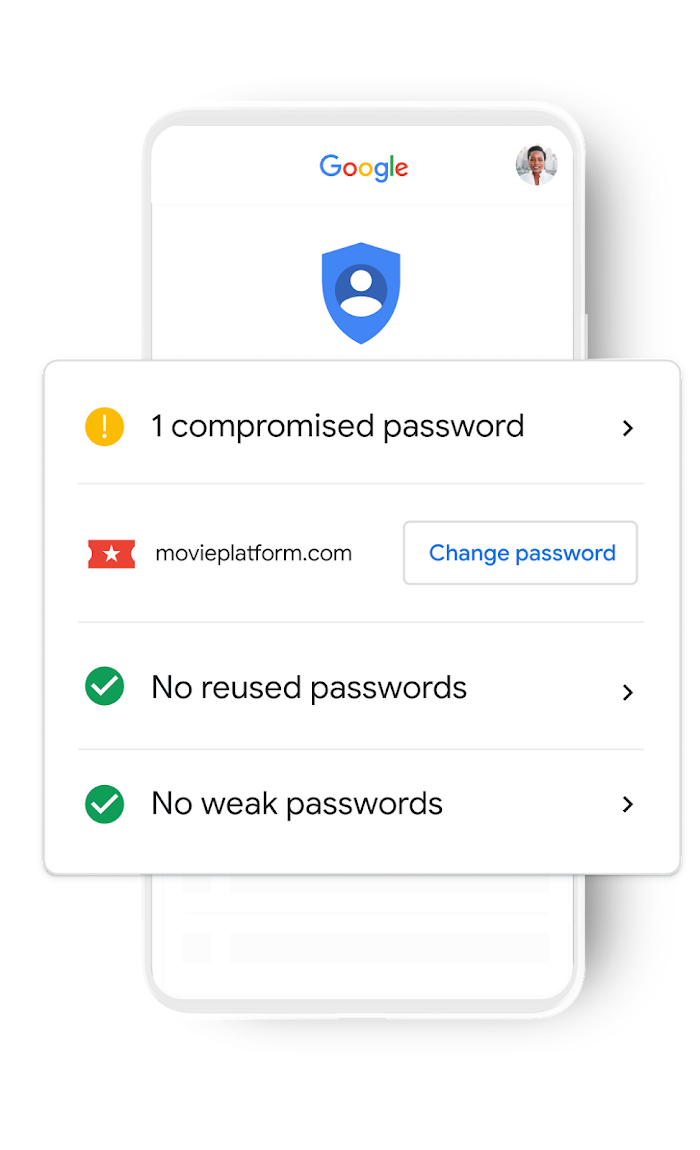700x1150 pixels.
Task: Click the Change password button
Action: 520,553
